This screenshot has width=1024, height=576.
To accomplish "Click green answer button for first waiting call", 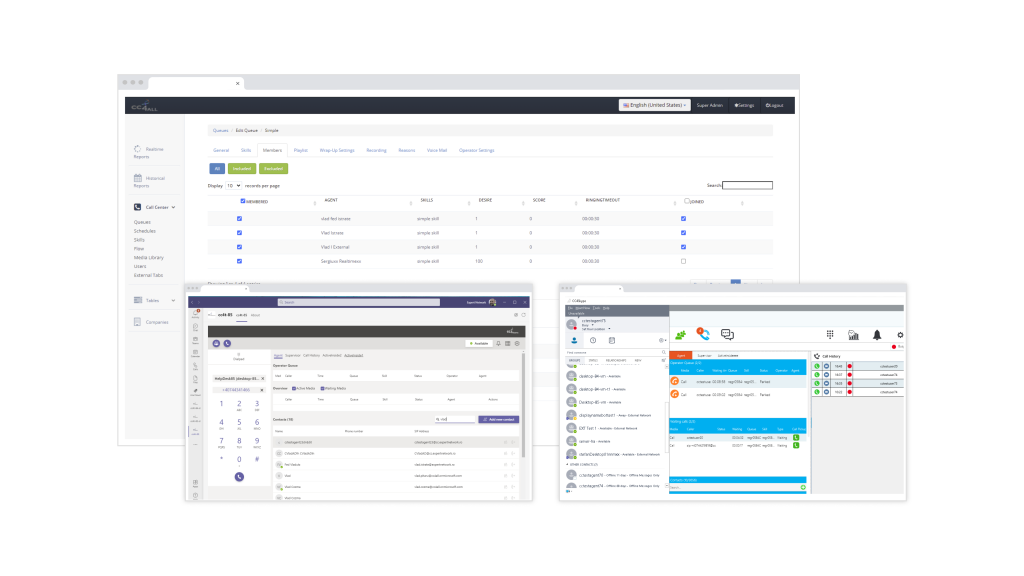I will pyautogui.click(x=796, y=438).
